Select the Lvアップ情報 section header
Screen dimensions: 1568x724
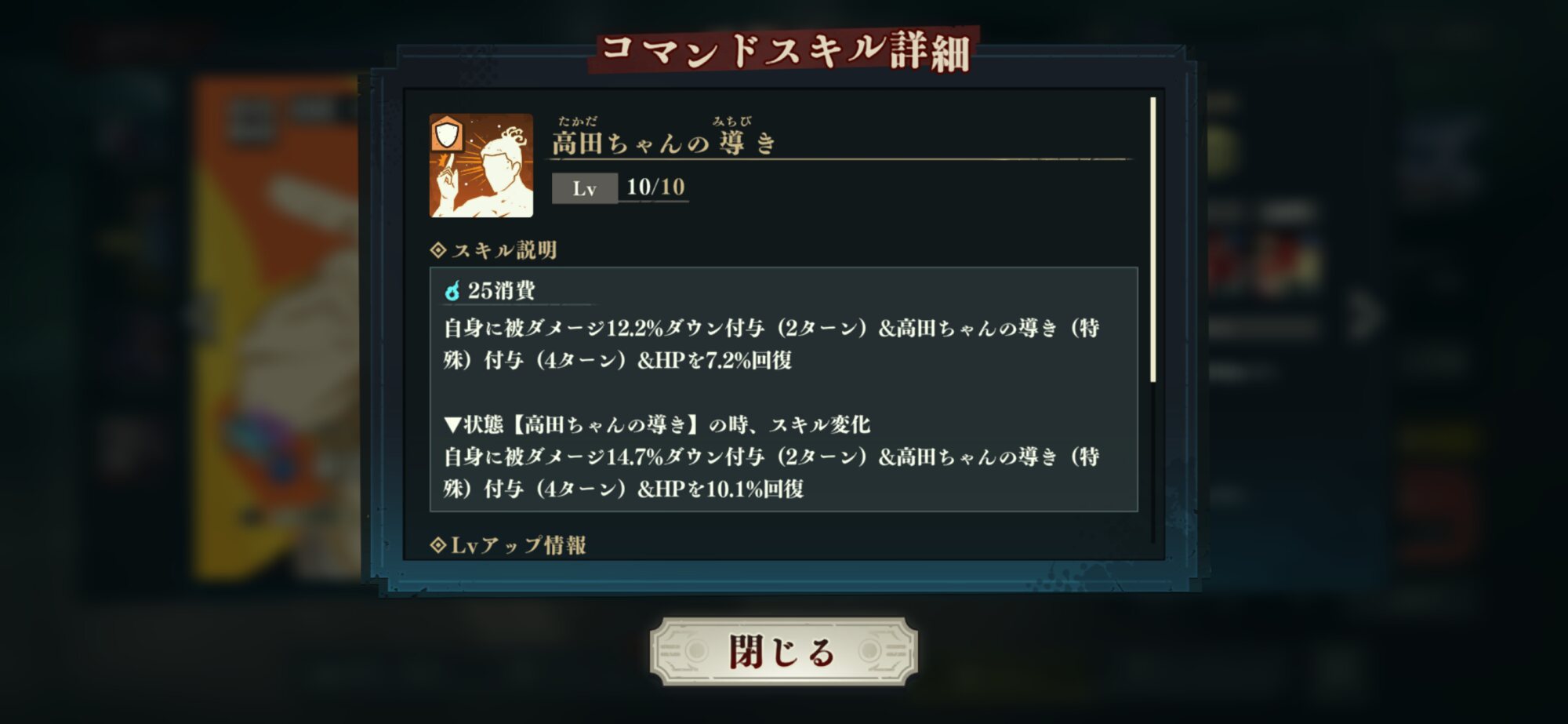(509, 545)
